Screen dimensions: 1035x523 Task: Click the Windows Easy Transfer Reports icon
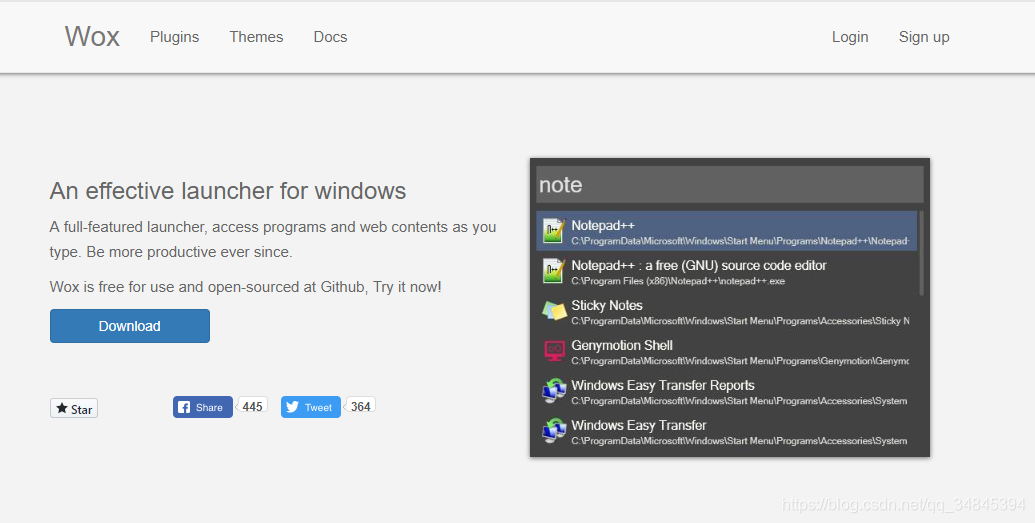(554, 391)
